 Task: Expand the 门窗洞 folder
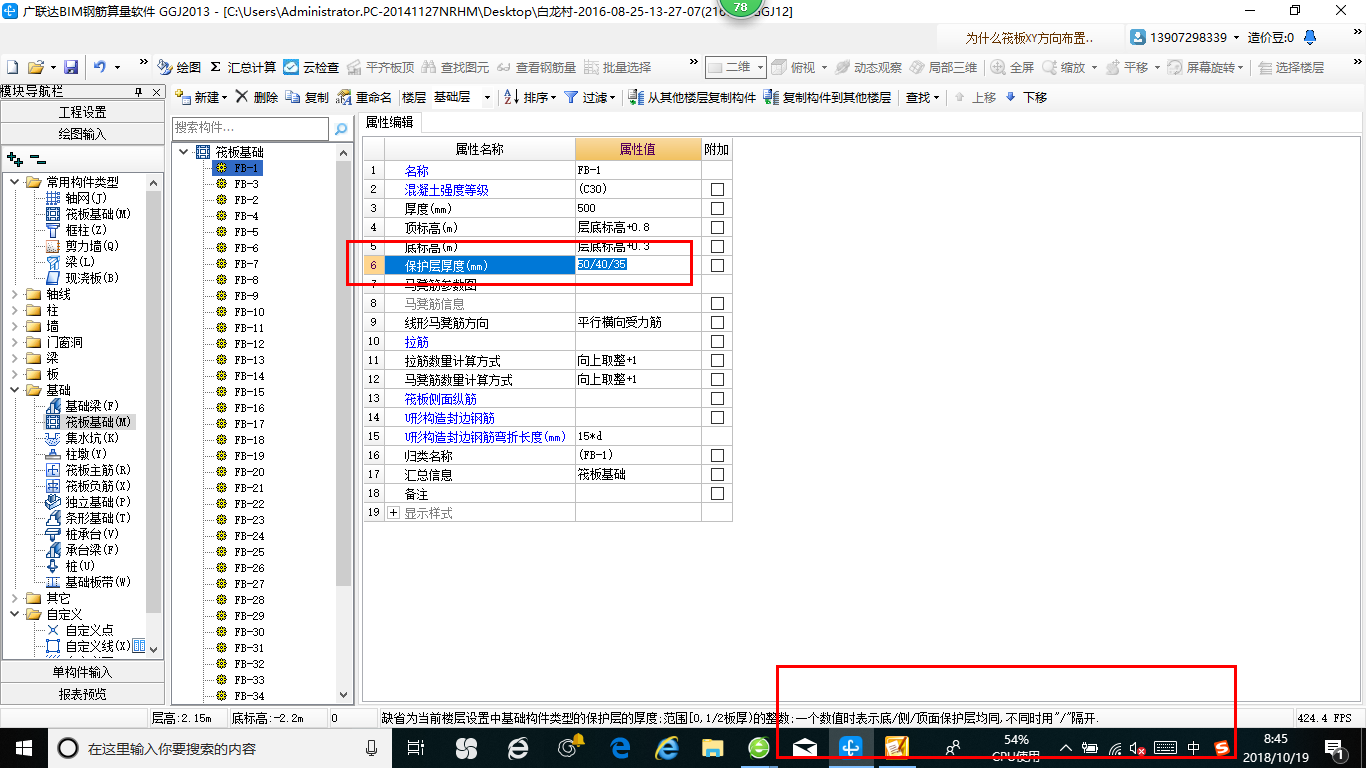tap(15, 342)
